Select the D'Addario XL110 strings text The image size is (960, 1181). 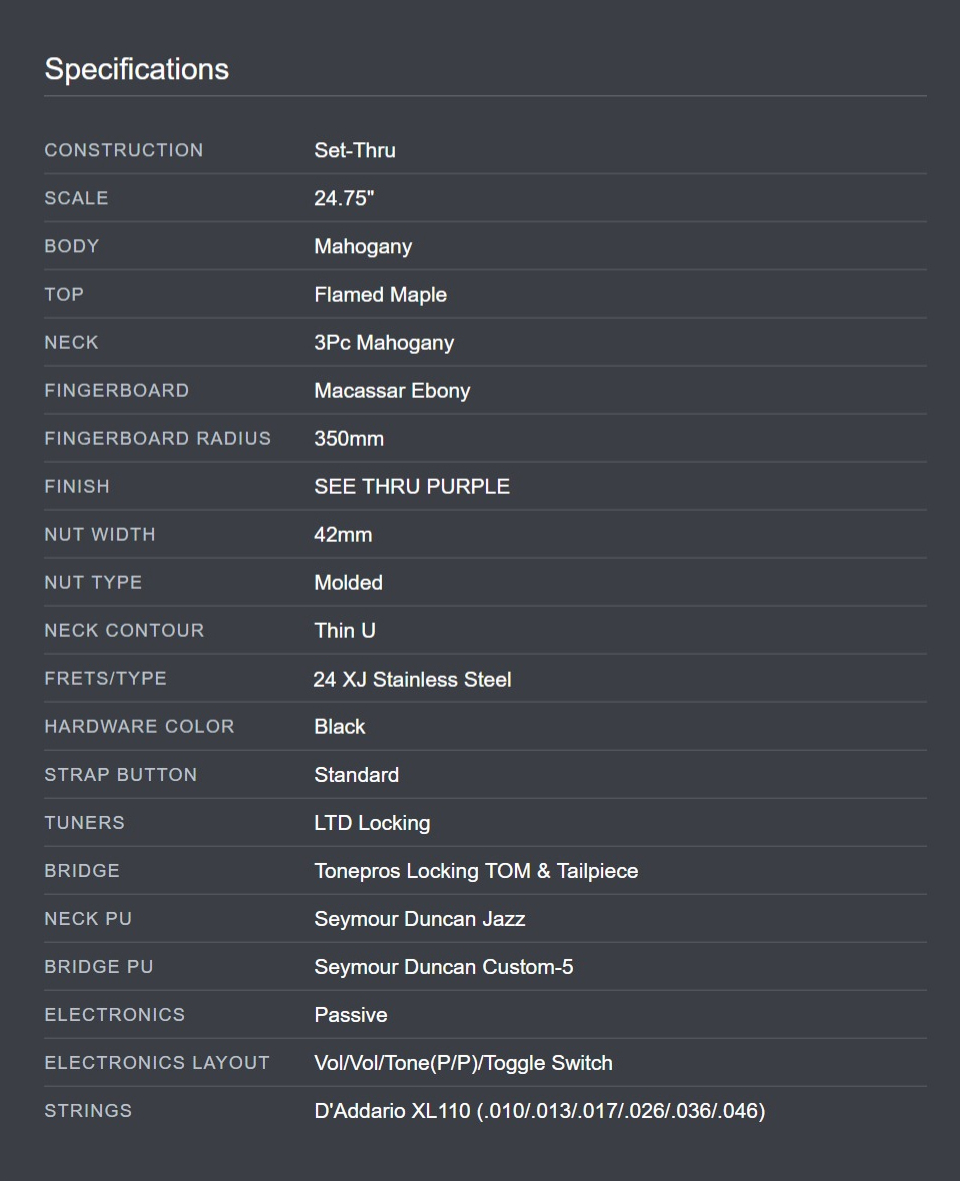point(539,1111)
